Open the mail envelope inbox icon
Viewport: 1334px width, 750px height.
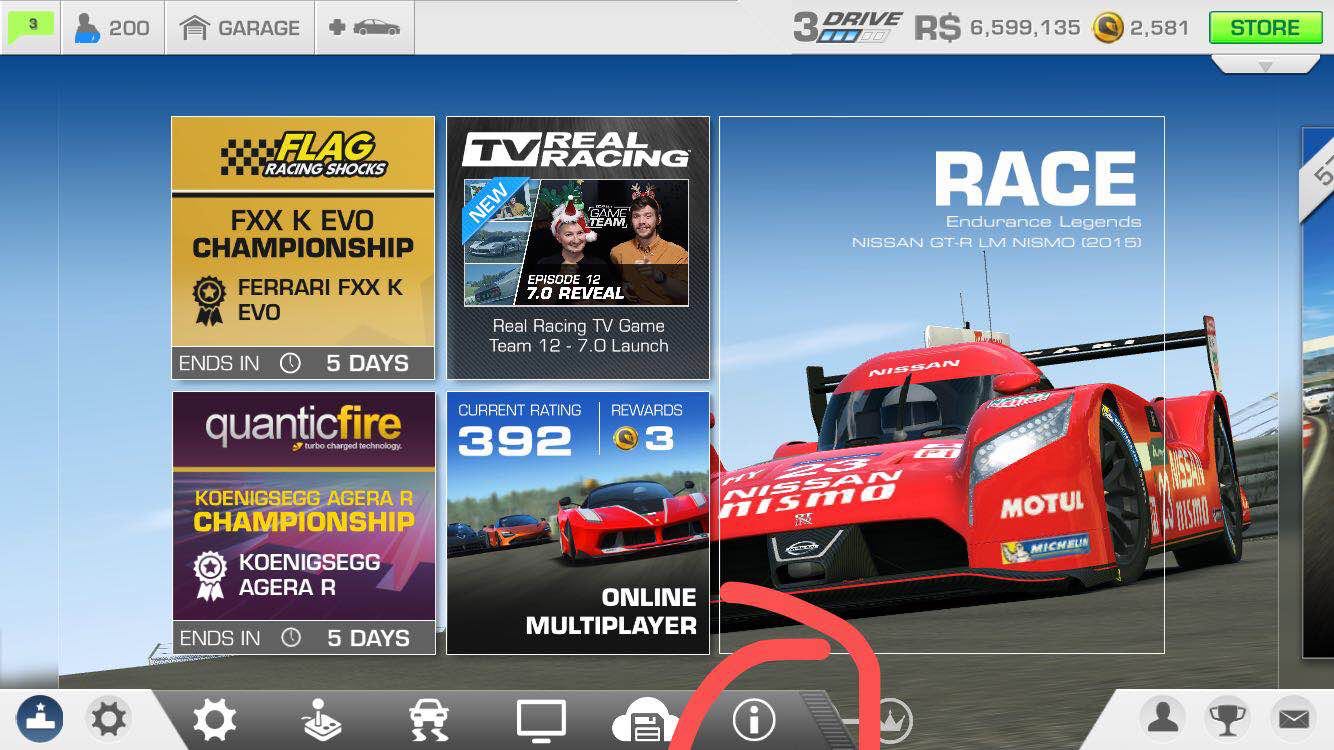(x=1293, y=717)
